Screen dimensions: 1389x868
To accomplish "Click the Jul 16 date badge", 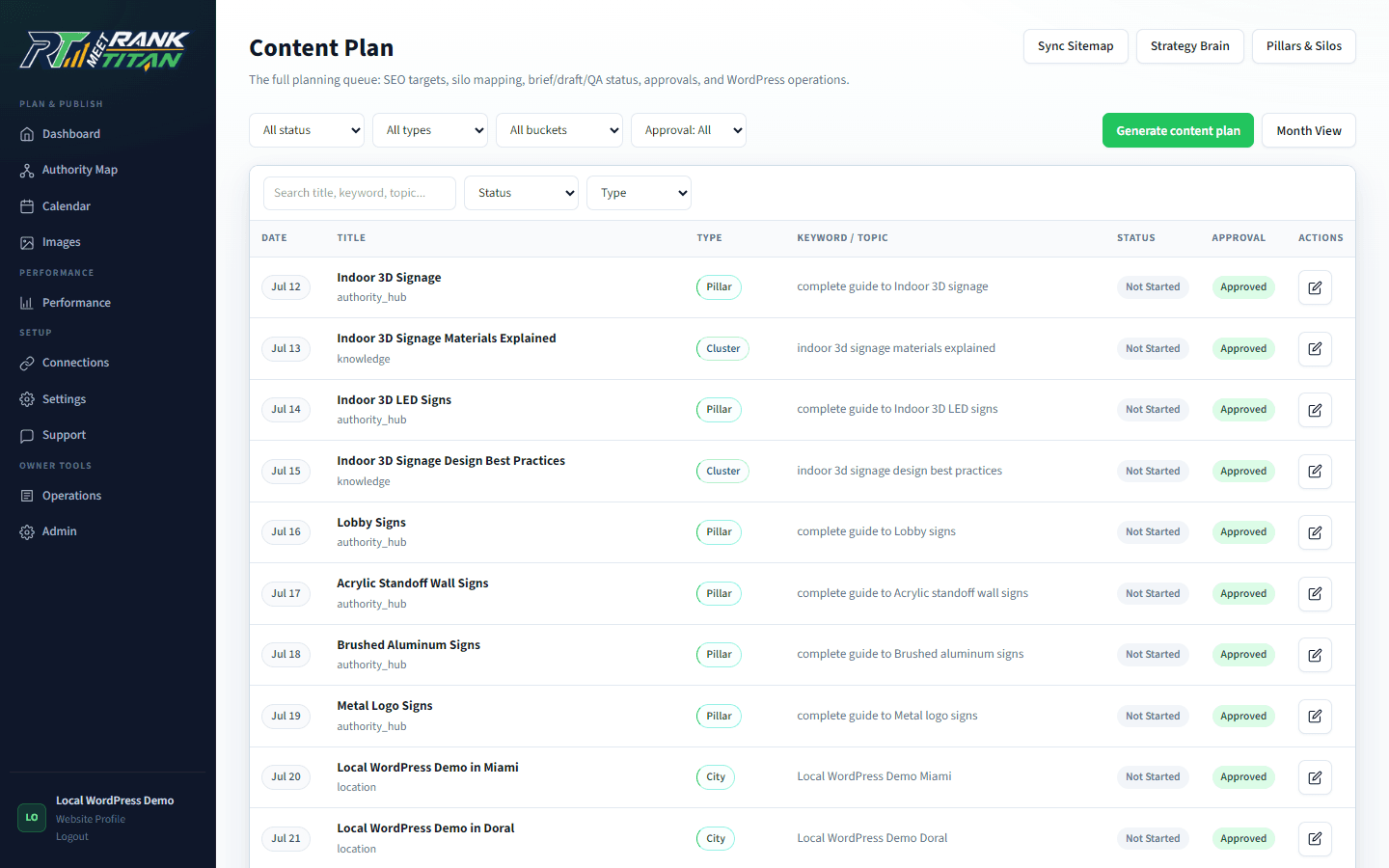I will click(286, 532).
